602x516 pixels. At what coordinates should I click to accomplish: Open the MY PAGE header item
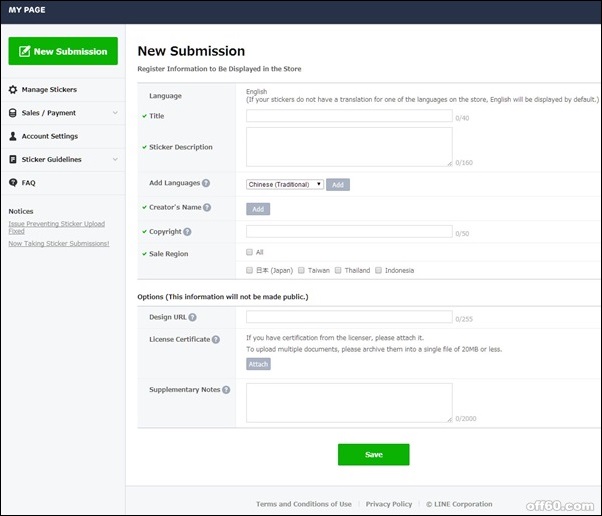[29, 11]
